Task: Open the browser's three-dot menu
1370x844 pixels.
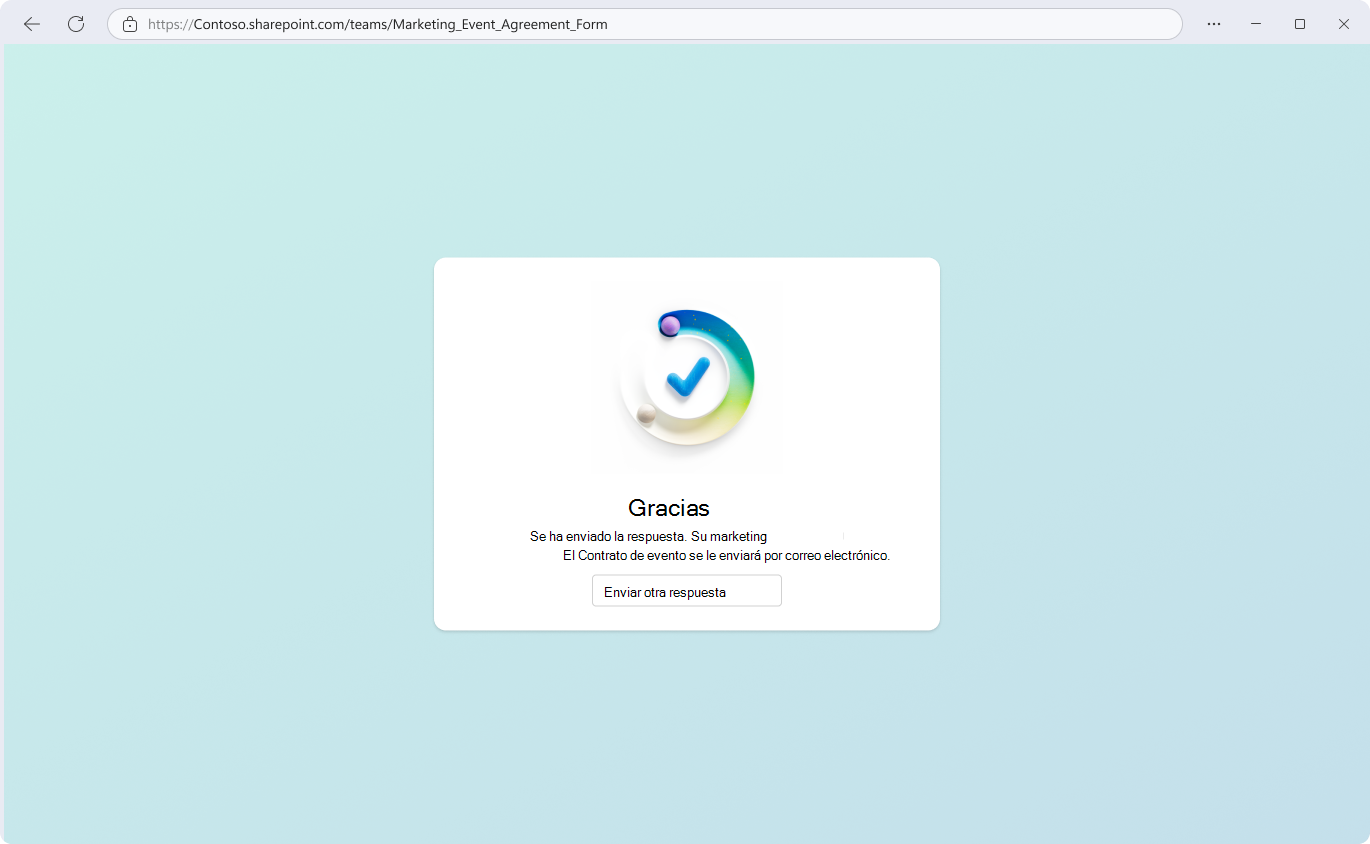Action: point(1214,24)
